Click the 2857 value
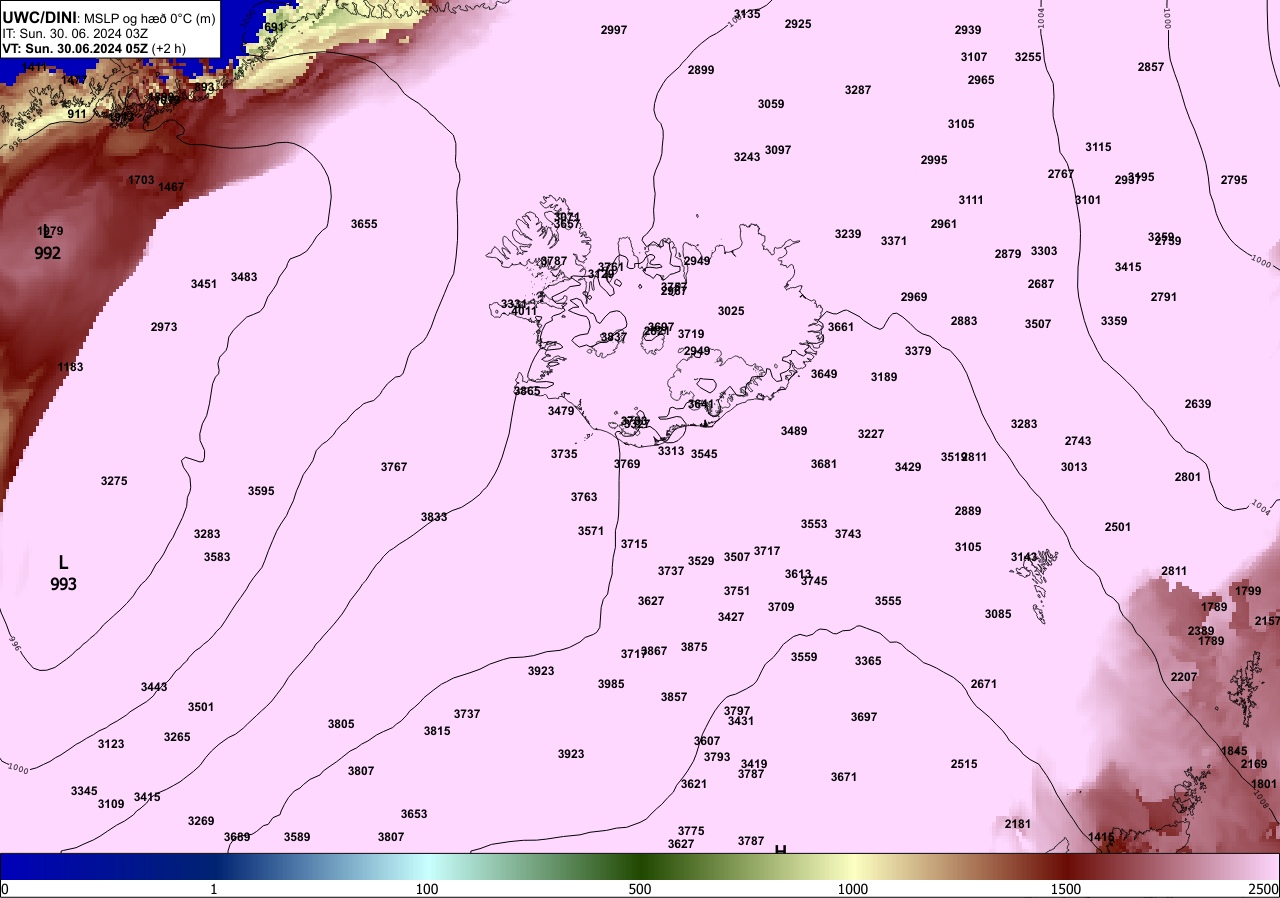 point(1151,67)
